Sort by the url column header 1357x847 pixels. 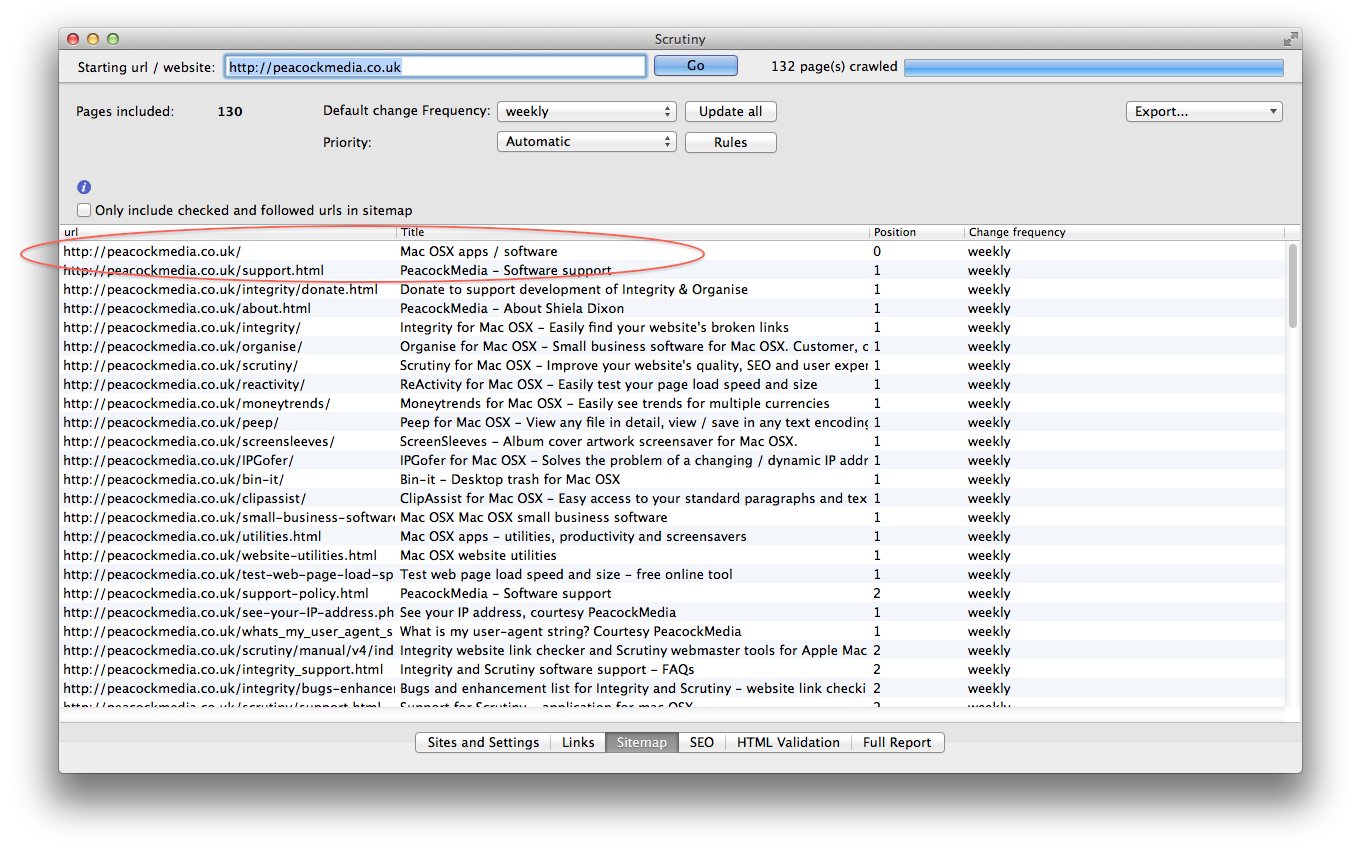pyautogui.click(x=228, y=232)
